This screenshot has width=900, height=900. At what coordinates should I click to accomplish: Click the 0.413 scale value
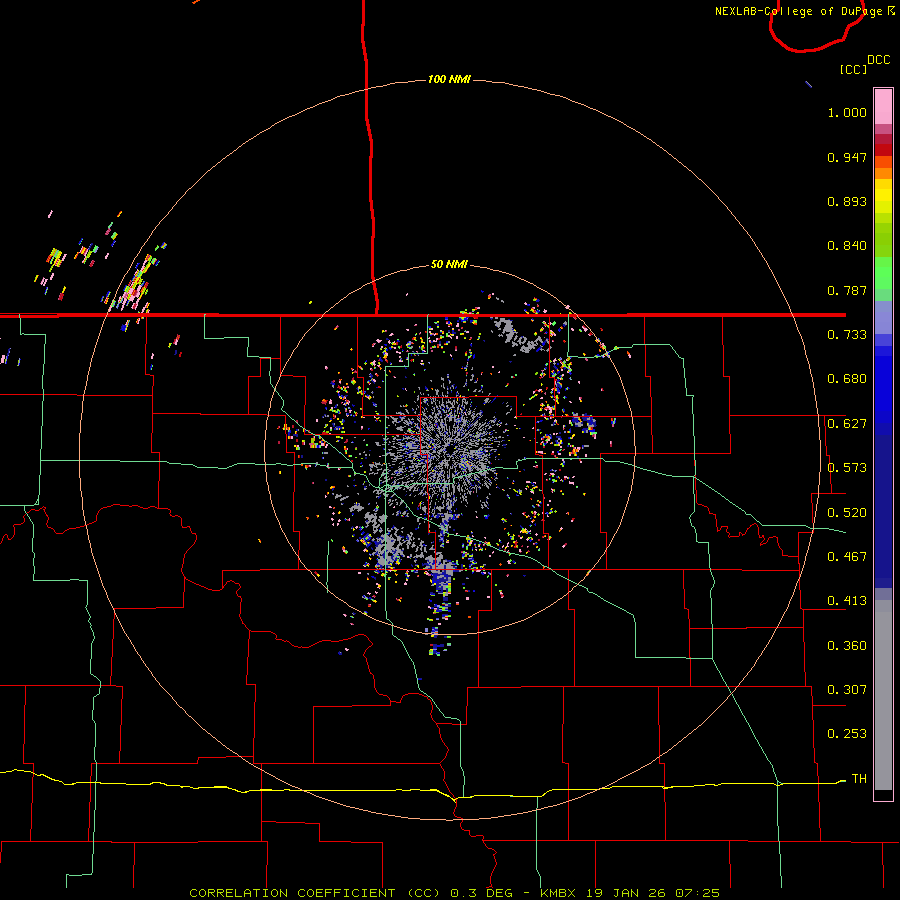847,601
